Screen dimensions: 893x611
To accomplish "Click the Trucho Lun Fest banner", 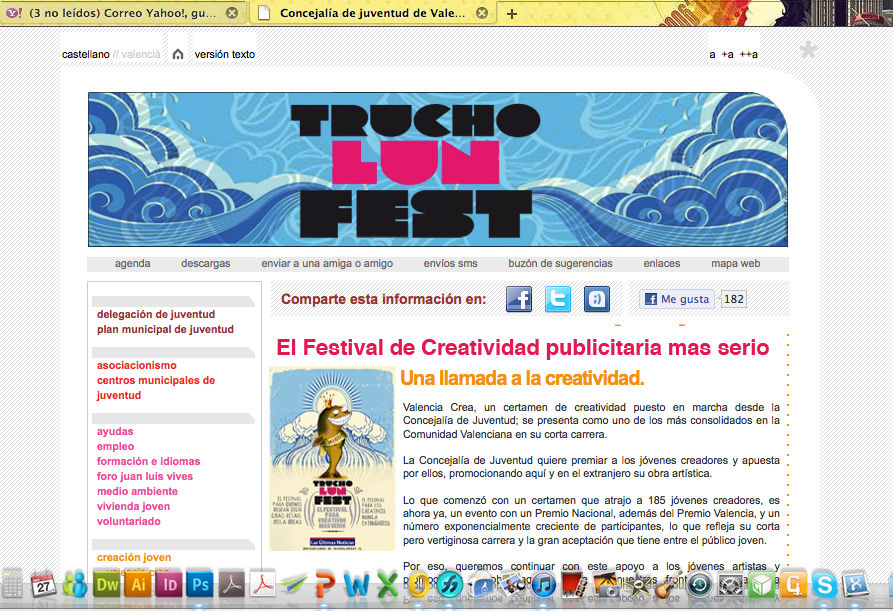I will [437, 169].
